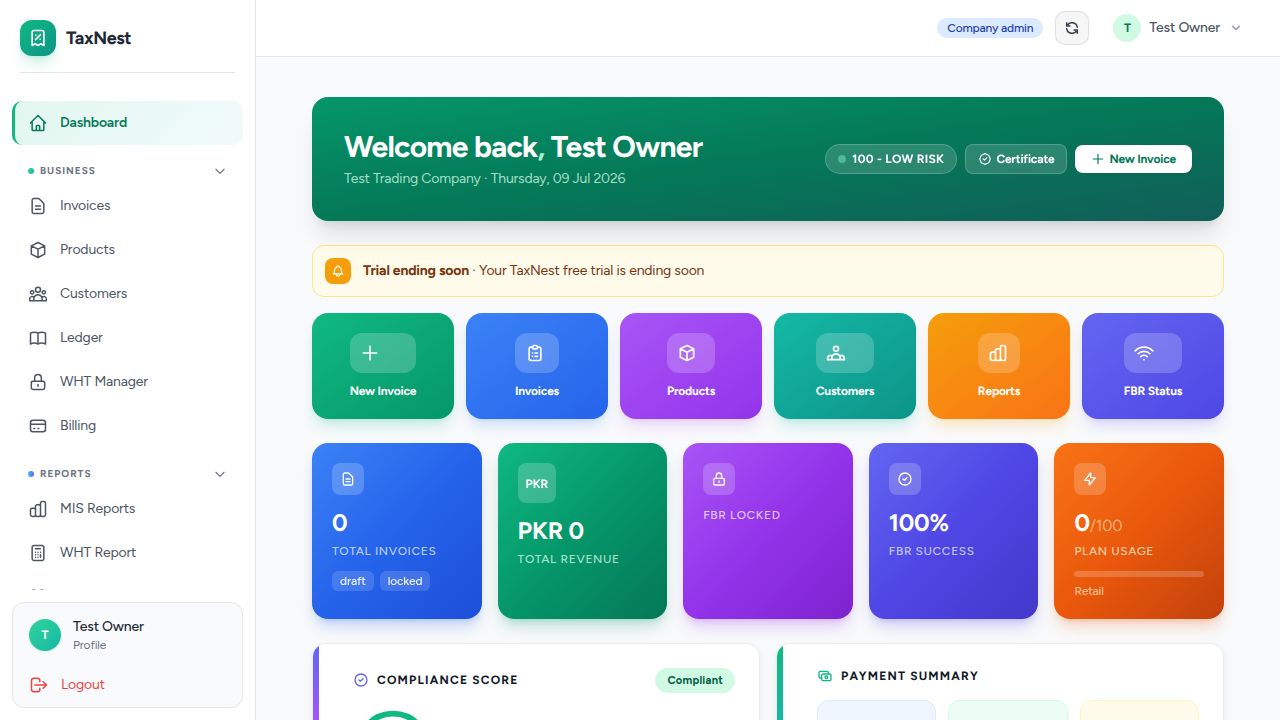Image resolution: width=1280 pixels, height=720 pixels.
Task: Open Customers in the sidebar
Action: point(127,294)
